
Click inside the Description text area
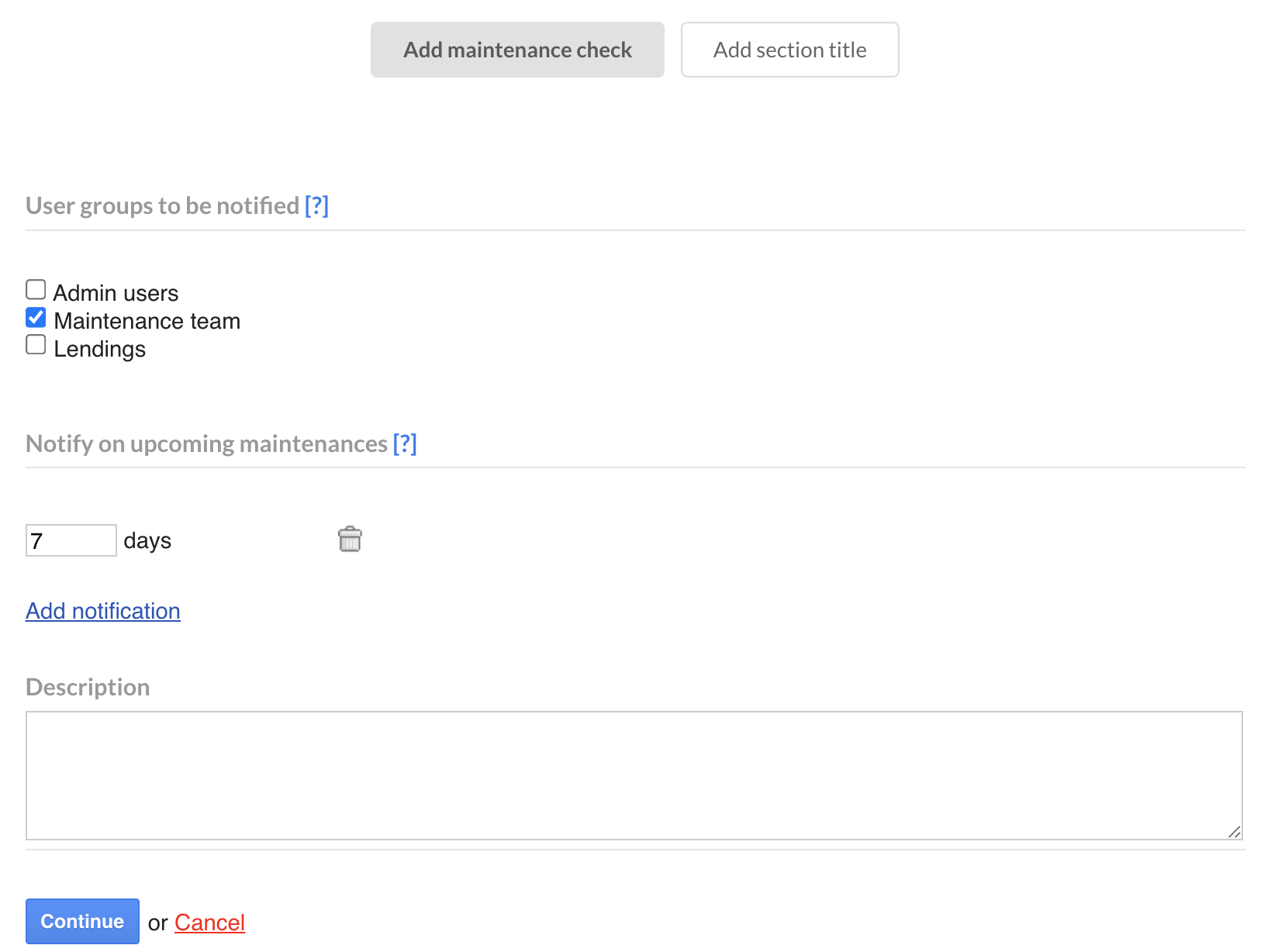(x=634, y=775)
